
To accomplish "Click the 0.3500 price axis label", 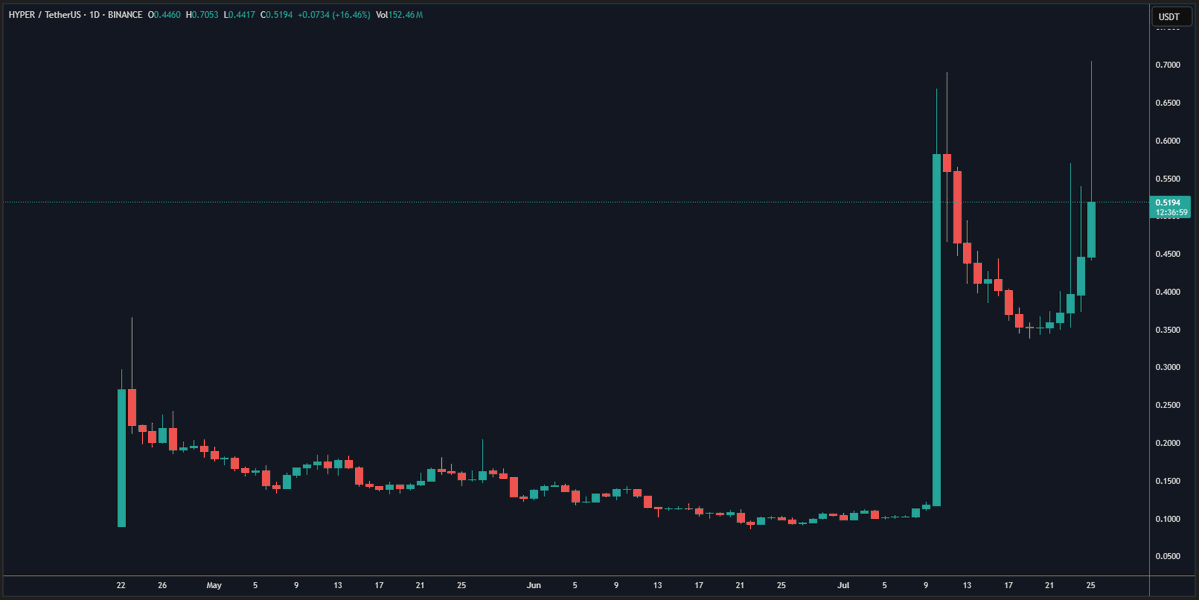I will (1169, 330).
